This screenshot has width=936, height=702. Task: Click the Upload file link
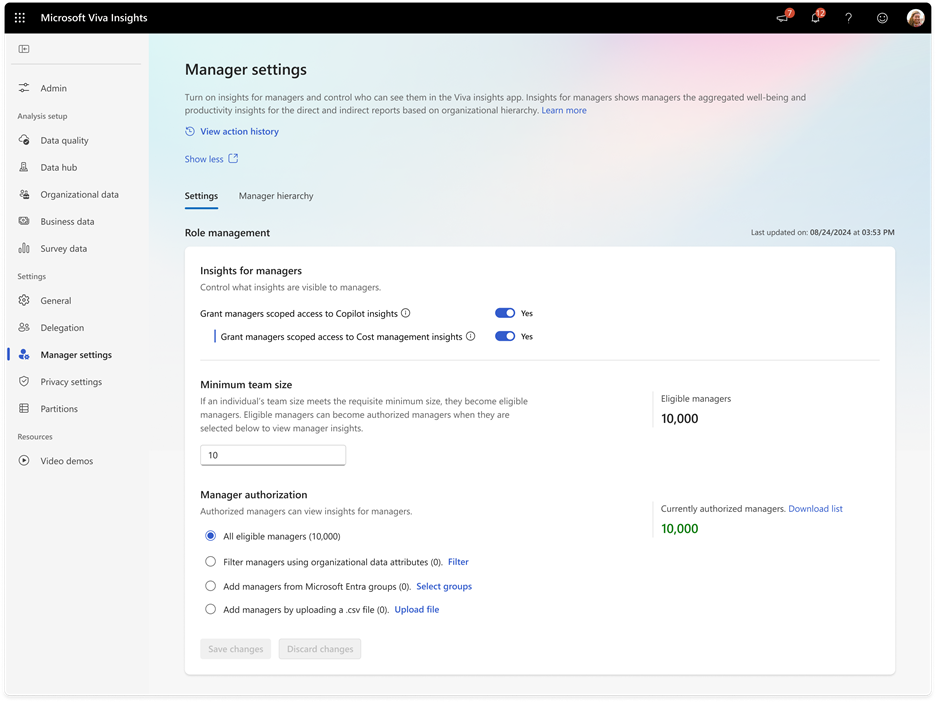coord(417,609)
